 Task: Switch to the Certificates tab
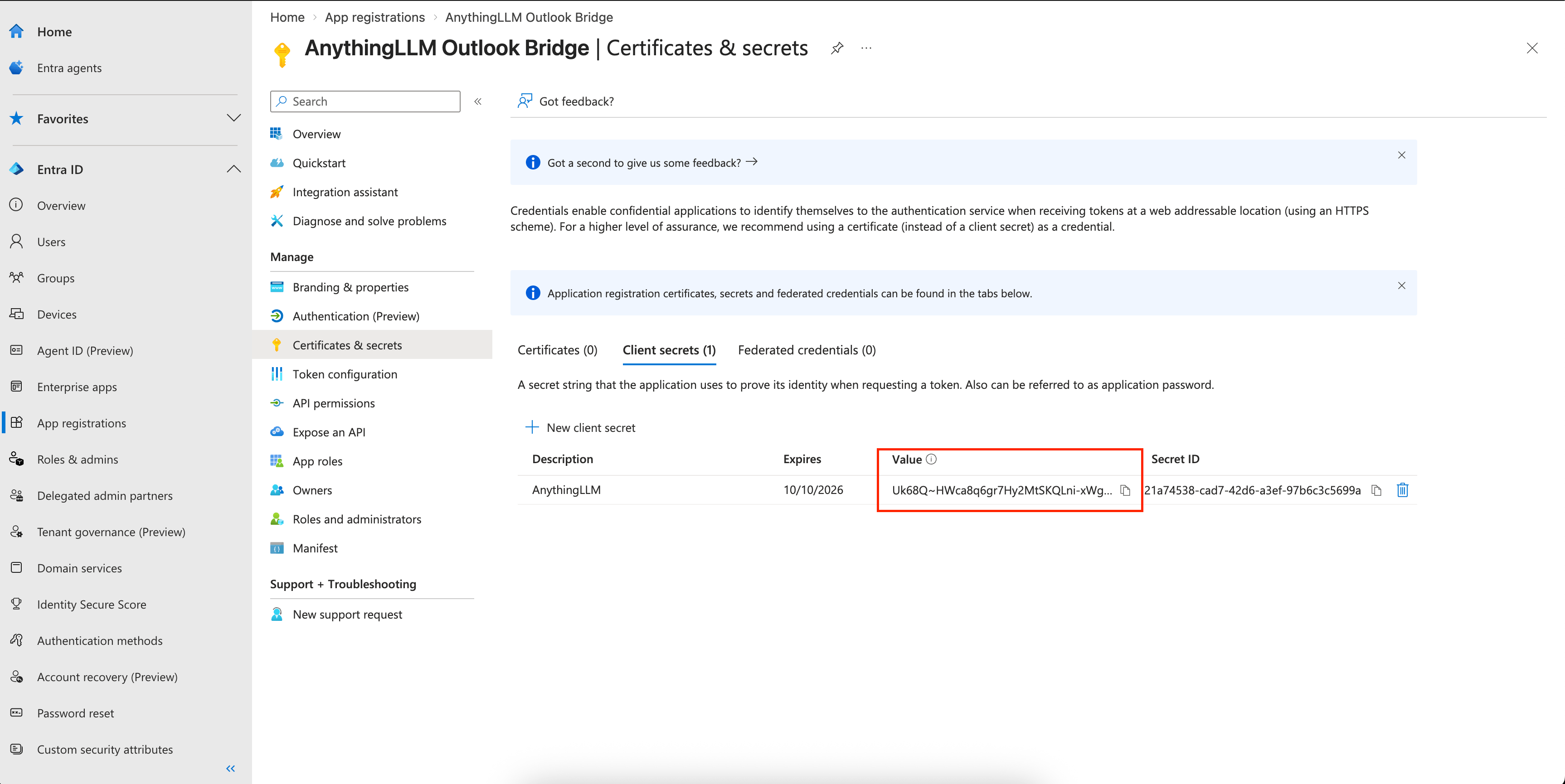pos(557,350)
